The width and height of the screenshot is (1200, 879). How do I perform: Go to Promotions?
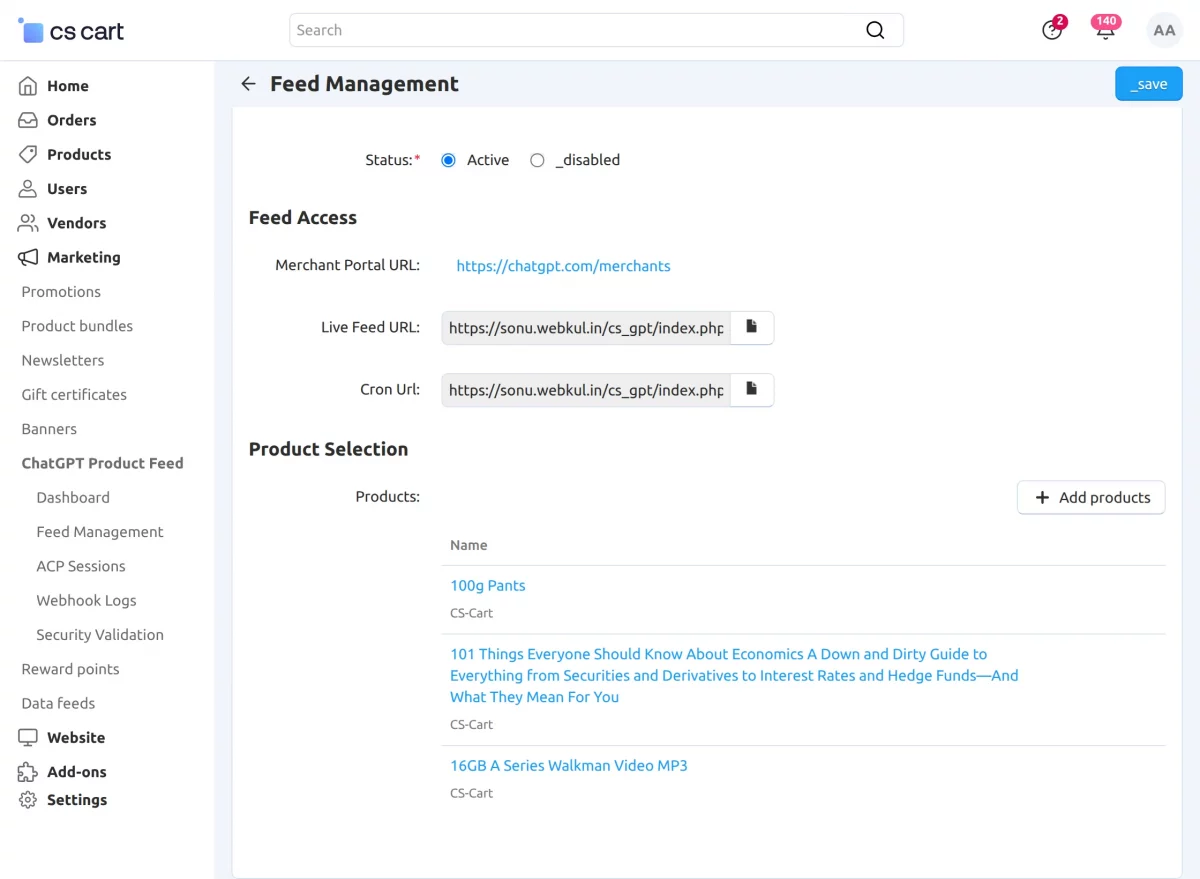pos(61,292)
